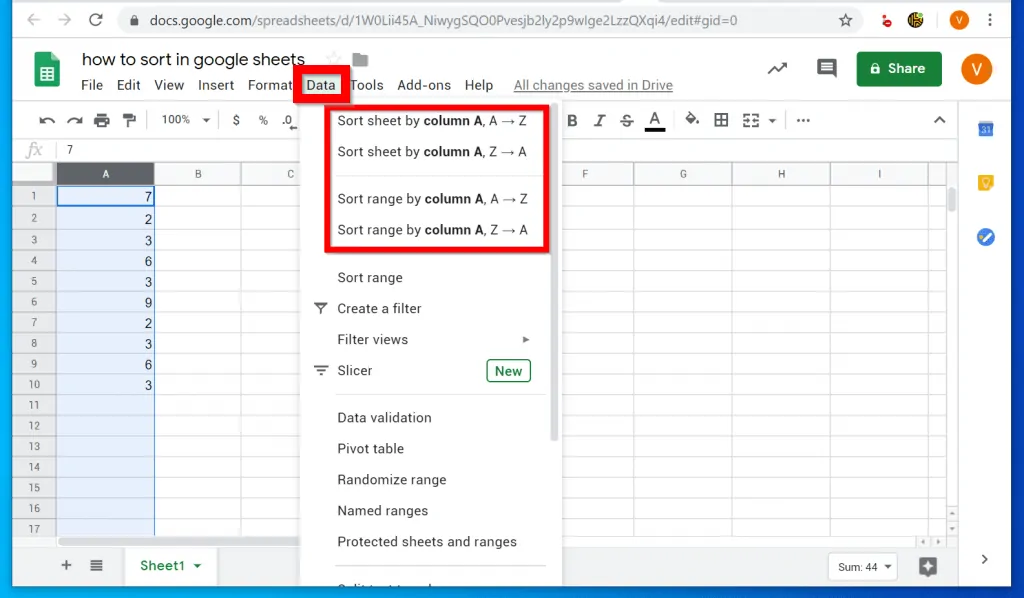This screenshot has width=1024, height=598.
Task: Open the merge cells dropdown arrow
Action: (x=771, y=120)
